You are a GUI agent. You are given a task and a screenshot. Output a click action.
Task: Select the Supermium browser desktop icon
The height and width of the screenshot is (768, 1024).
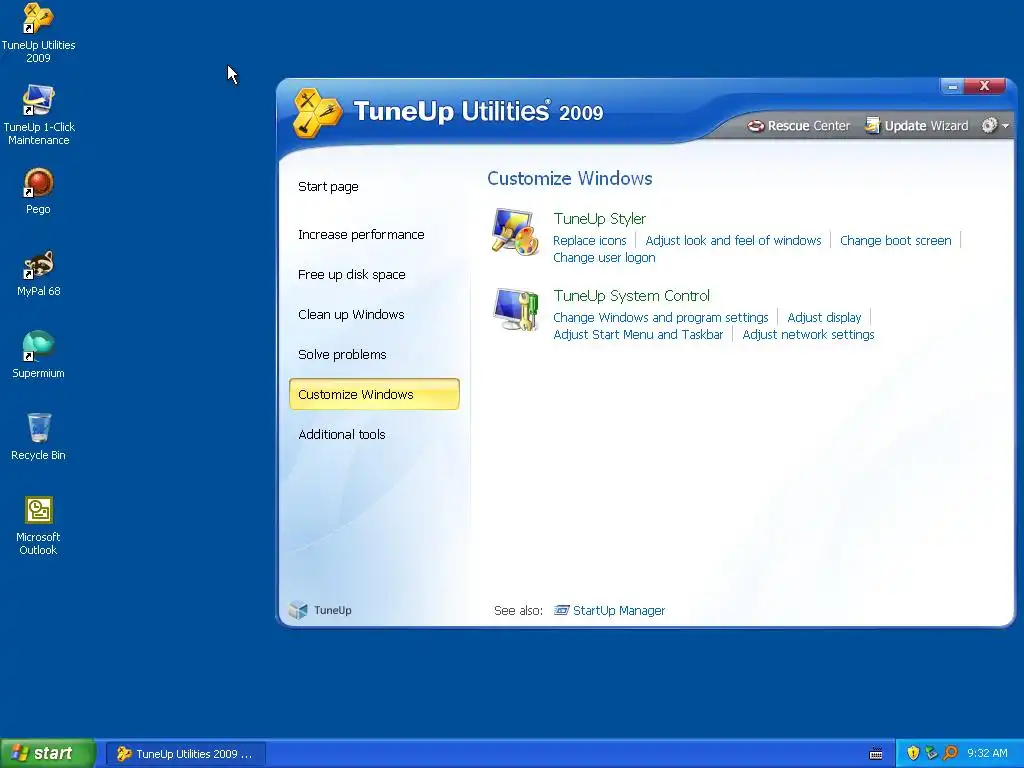point(38,355)
